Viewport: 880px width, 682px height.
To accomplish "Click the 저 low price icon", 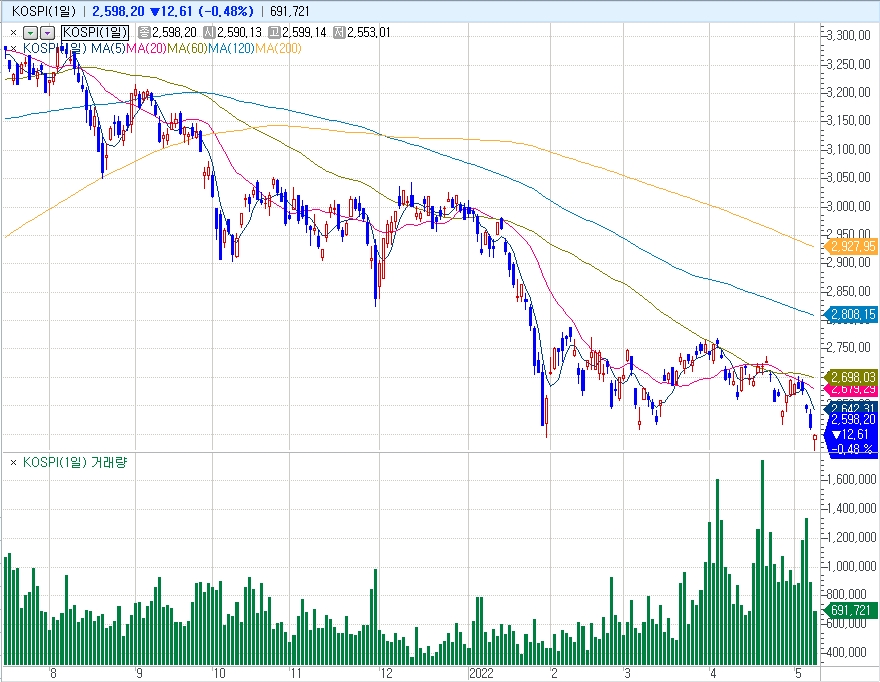I will coord(339,32).
